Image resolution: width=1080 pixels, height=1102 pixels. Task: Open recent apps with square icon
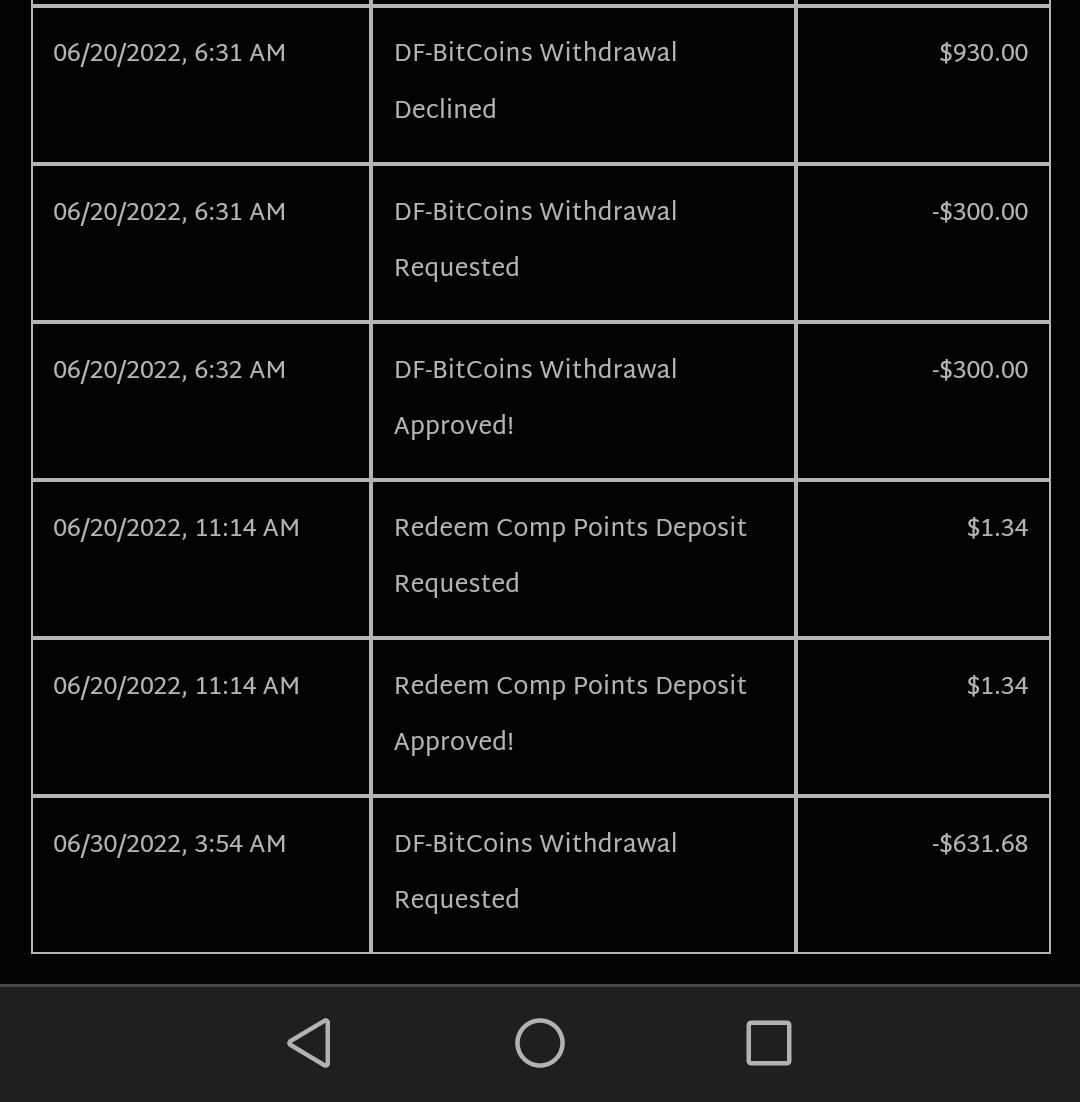coord(768,1043)
